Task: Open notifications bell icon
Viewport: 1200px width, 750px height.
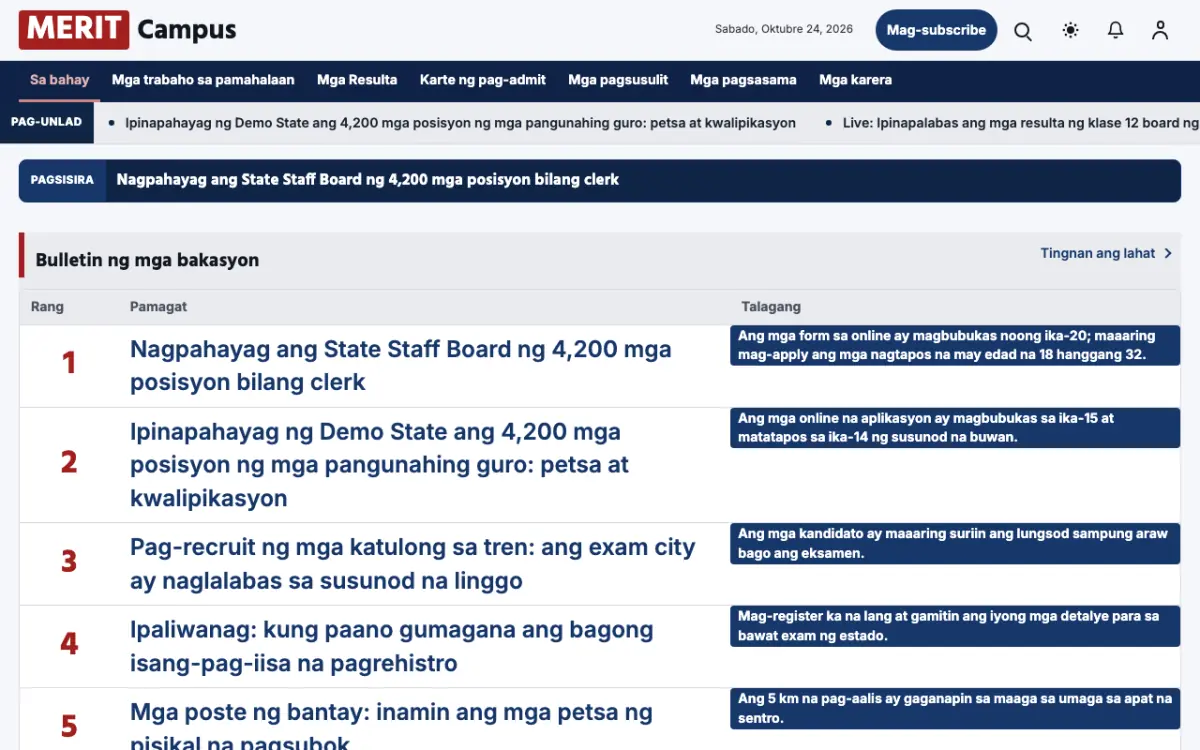Action: pos(1115,31)
